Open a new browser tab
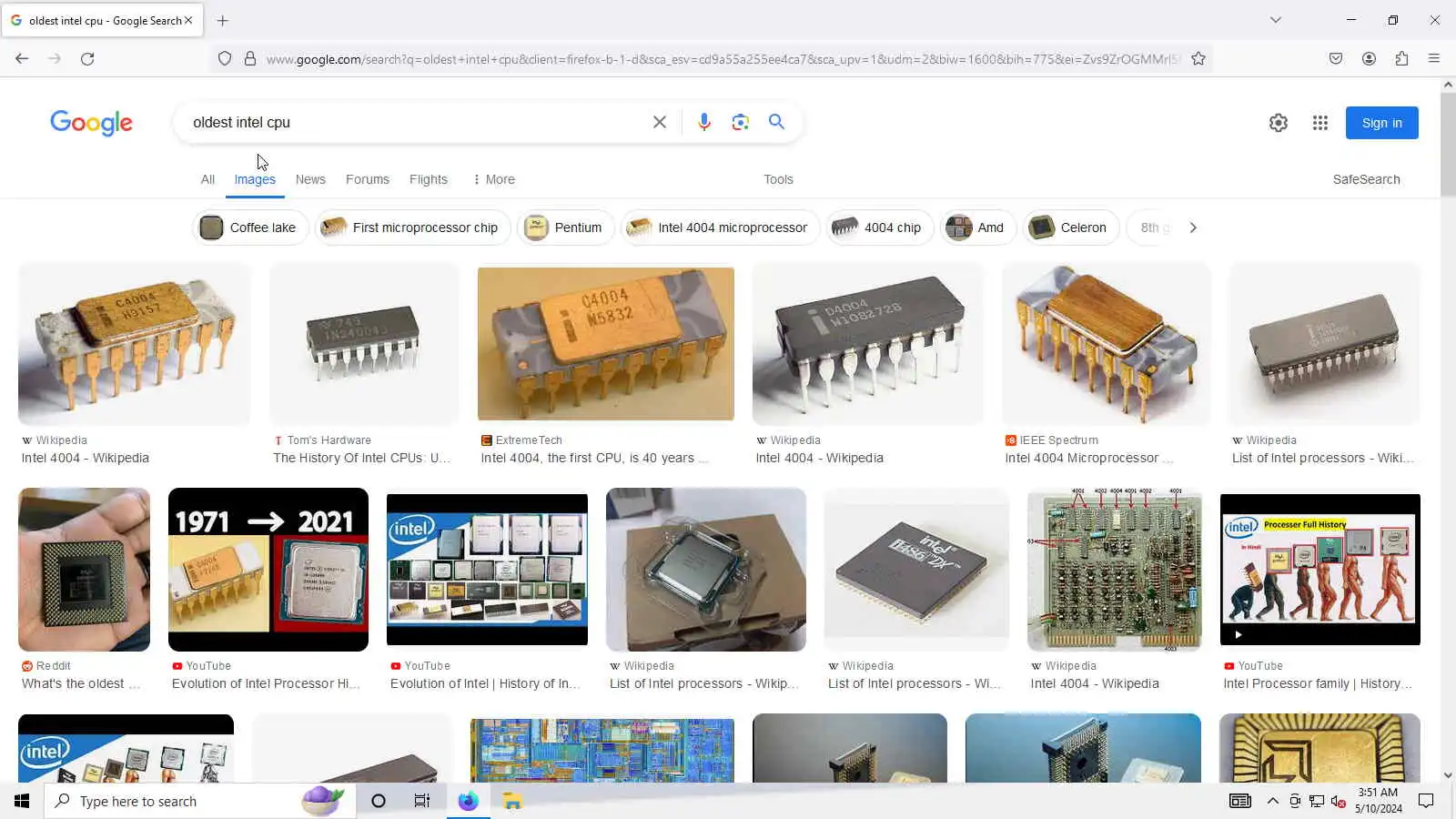Image resolution: width=1456 pixels, height=819 pixels. coord(223,20)
